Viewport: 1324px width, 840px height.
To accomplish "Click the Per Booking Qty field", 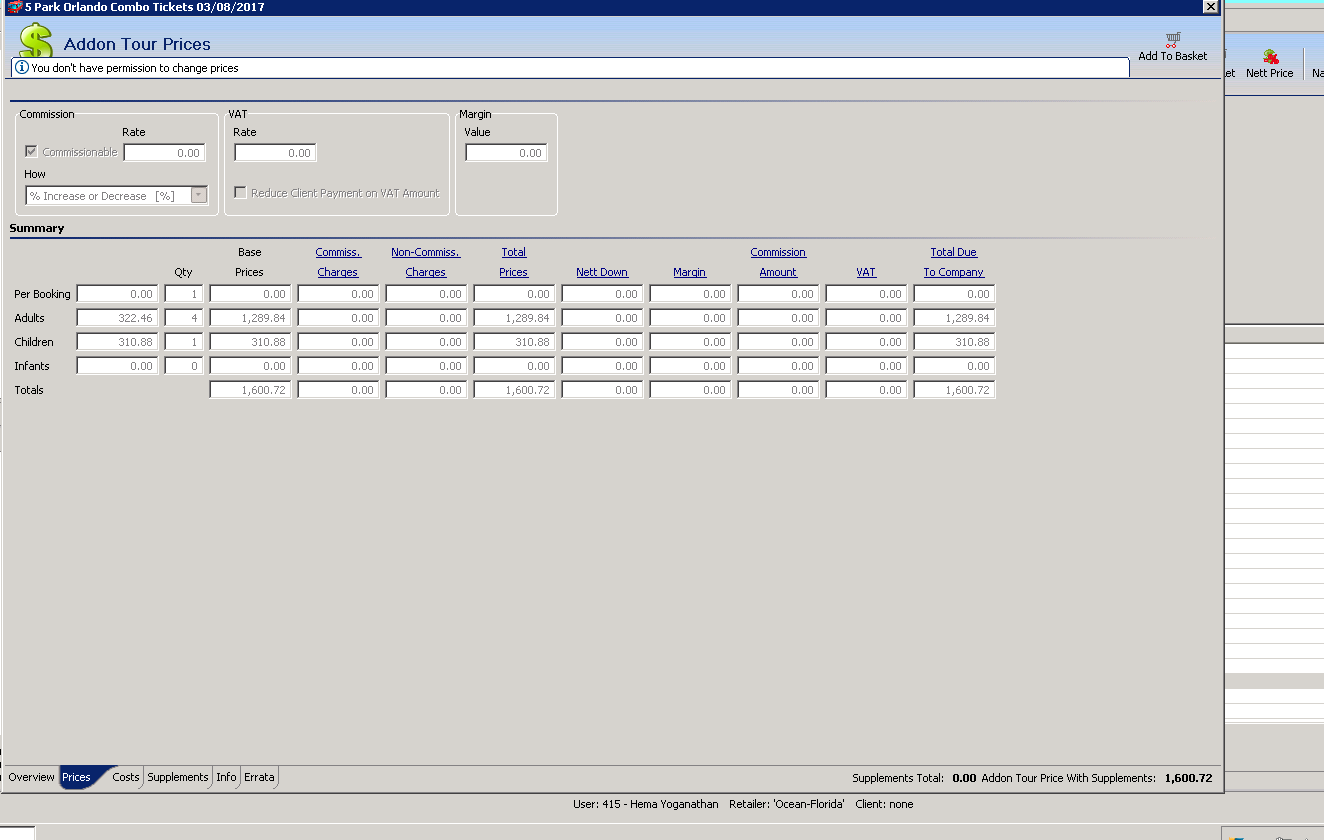I will click(183, 294).
